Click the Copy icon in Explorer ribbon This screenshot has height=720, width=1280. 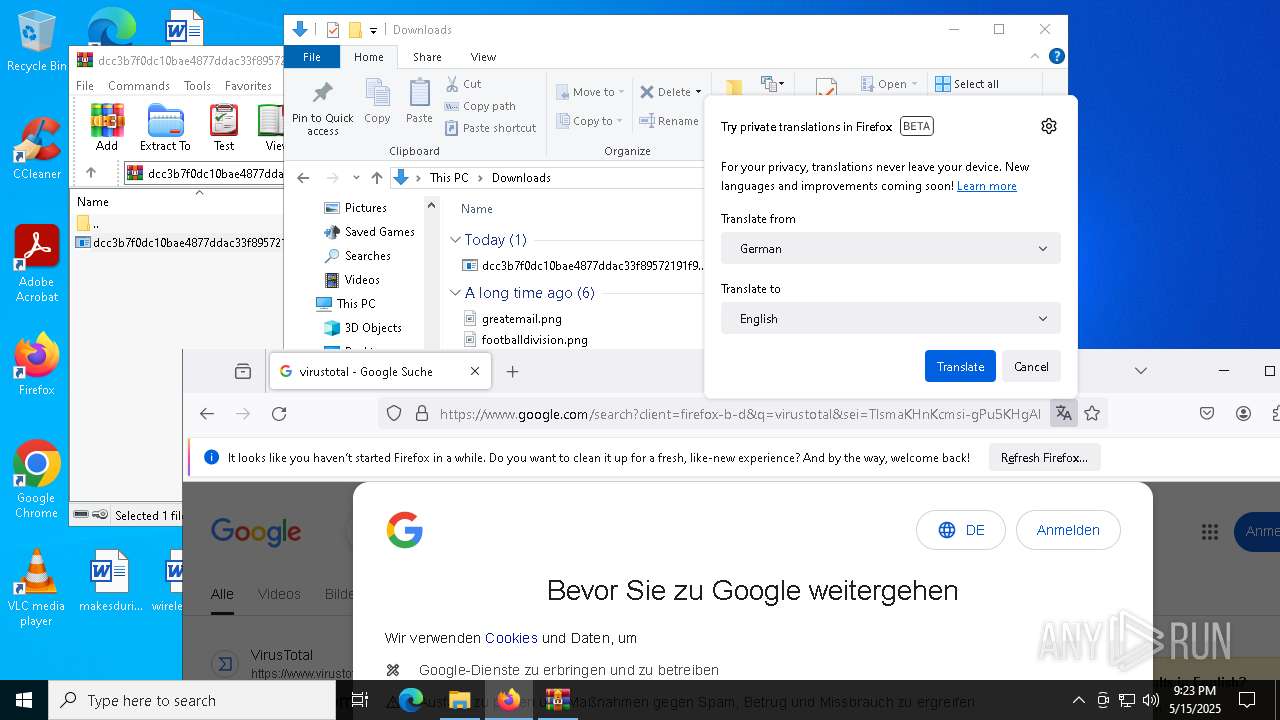[x=377, y=102]
